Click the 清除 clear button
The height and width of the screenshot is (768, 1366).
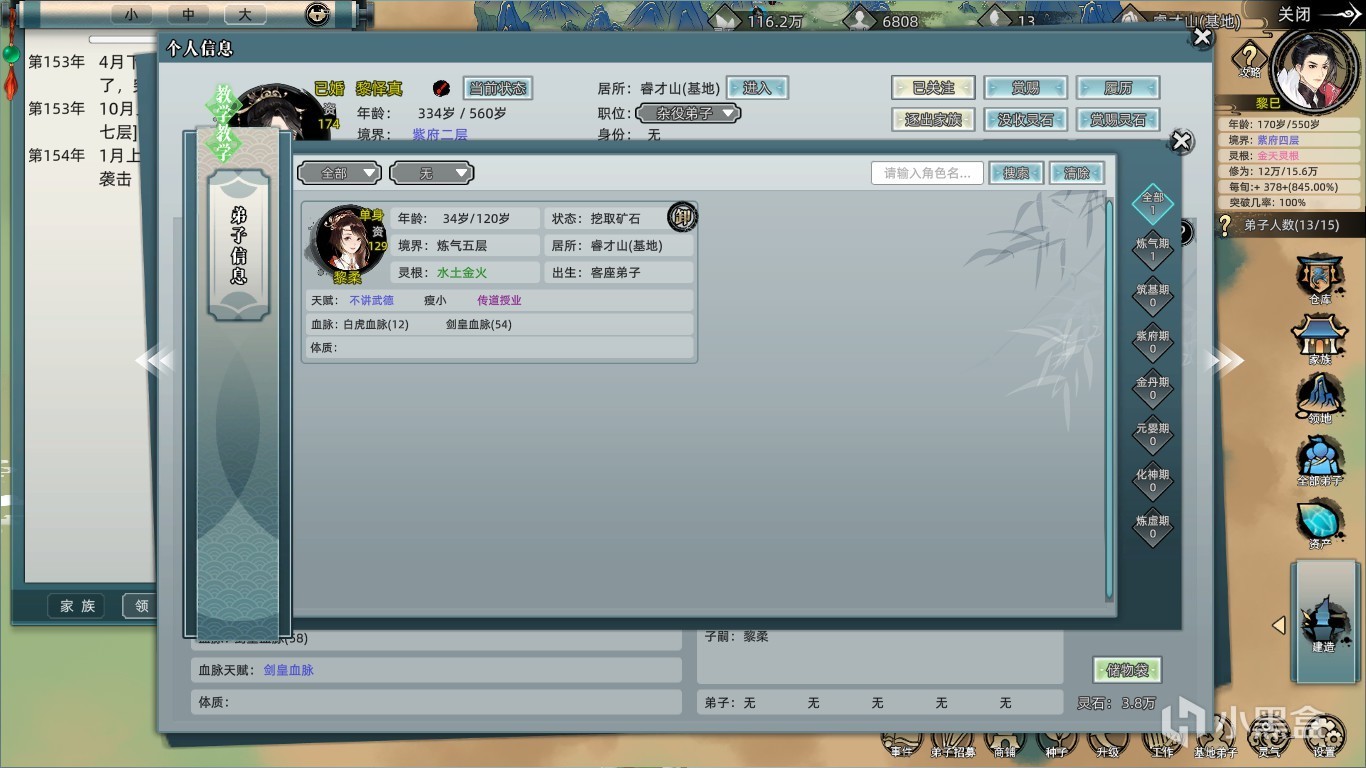click(x=1077, y=173)
